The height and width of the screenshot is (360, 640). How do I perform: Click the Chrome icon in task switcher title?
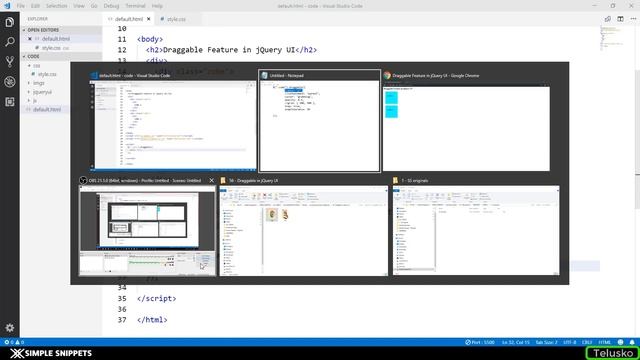[387, 75]
